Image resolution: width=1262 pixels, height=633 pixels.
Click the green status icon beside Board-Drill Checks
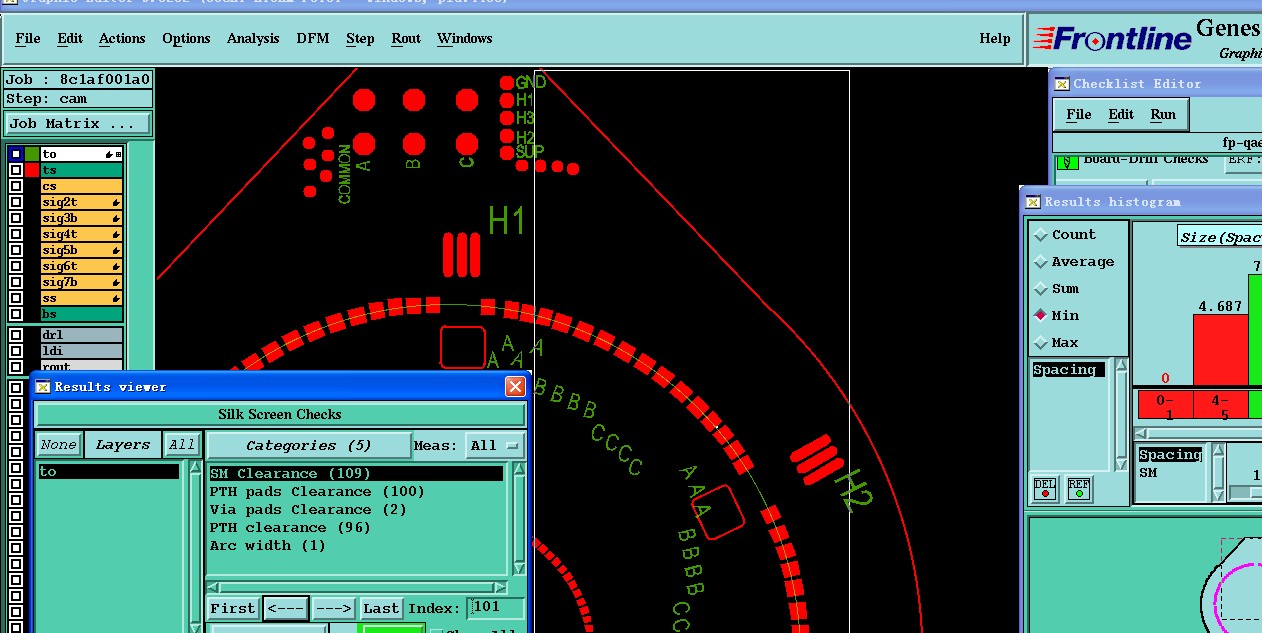click(x=1068, y=161)
